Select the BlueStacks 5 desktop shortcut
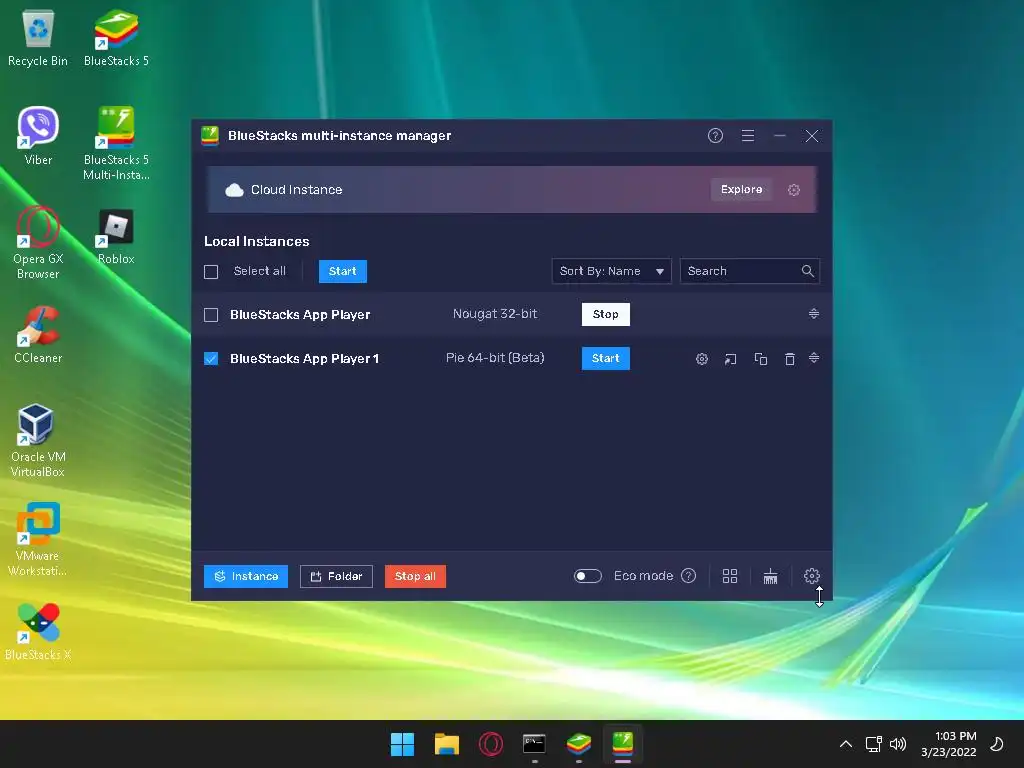 click(x=116, y=39)
